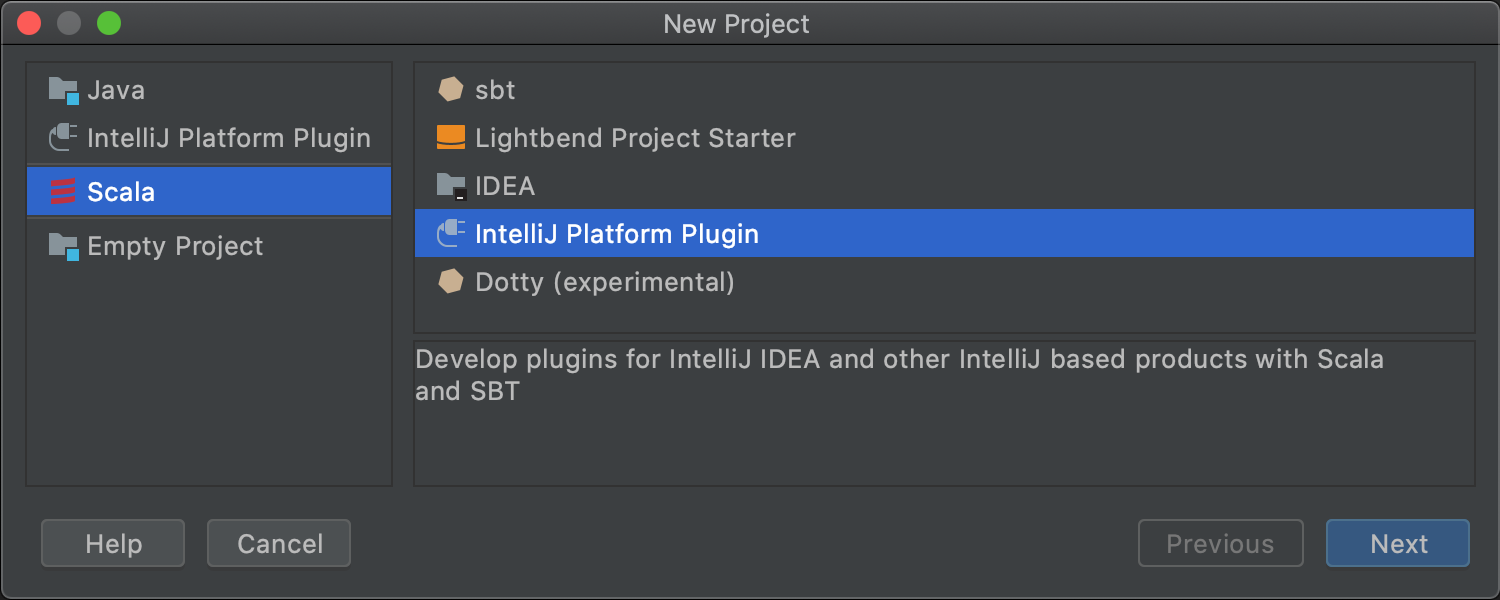The width and height of the screenshot is (1500, 600).
Task: Close the New Project window with red button
Action: [x=30, y=24]
